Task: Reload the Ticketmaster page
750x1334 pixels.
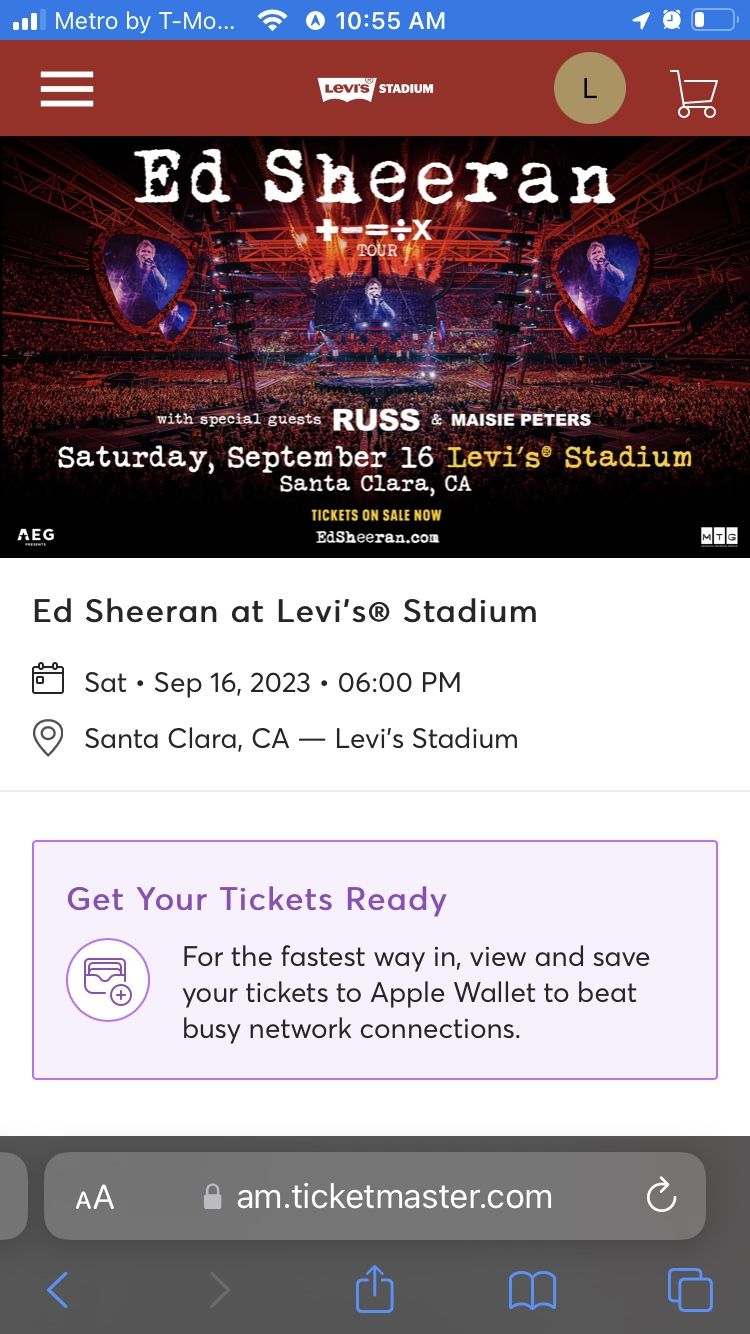Action: click(661, 1196)
